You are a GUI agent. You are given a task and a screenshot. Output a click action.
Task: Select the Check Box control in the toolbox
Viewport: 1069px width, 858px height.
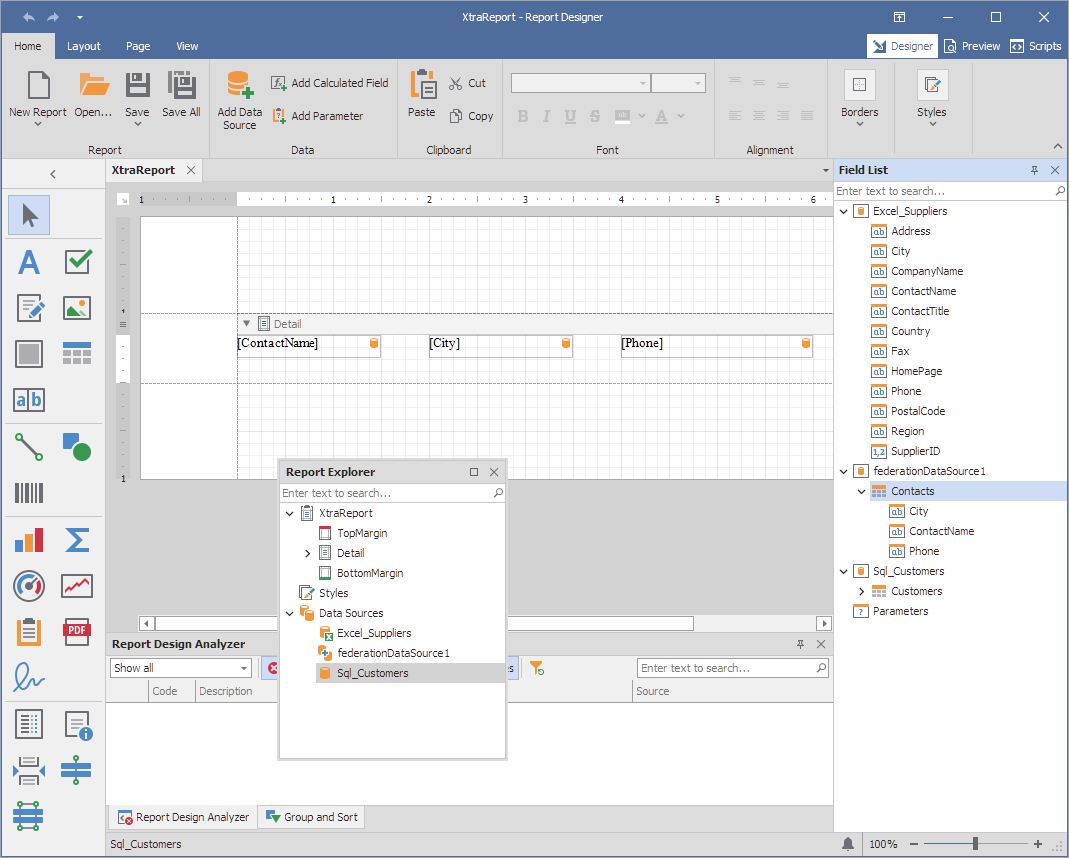click(78, 262)
